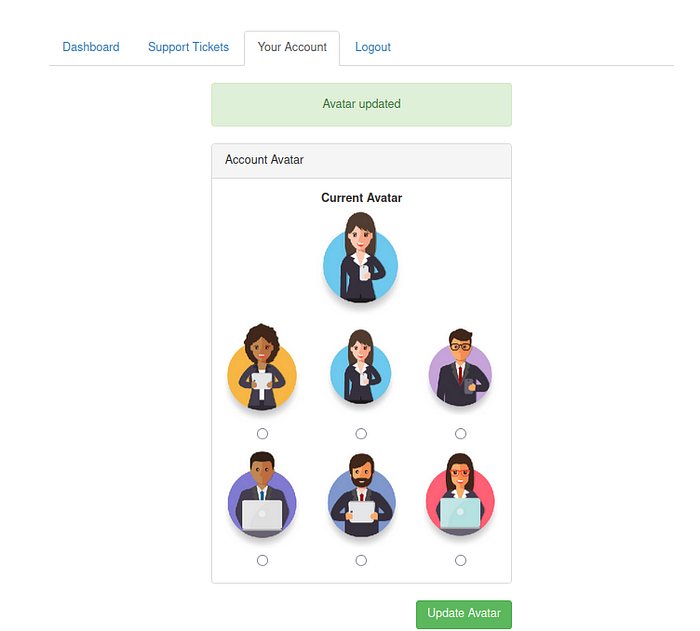Click the Logout link

(x=373, y=47)
